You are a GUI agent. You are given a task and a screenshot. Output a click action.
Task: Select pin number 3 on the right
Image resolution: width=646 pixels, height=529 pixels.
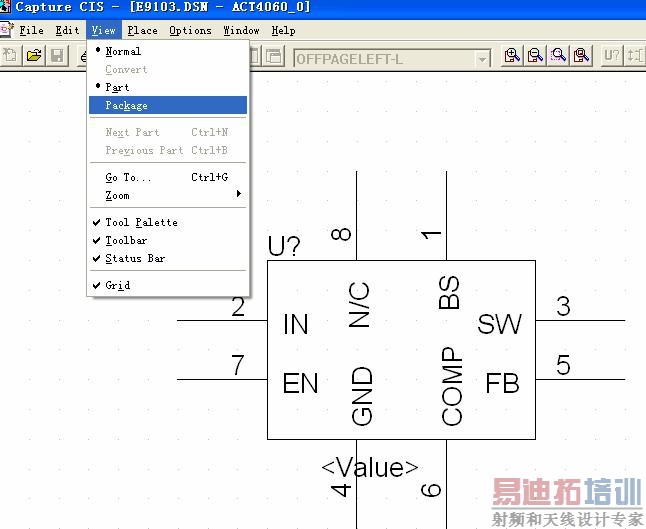(x=563, y=306)
